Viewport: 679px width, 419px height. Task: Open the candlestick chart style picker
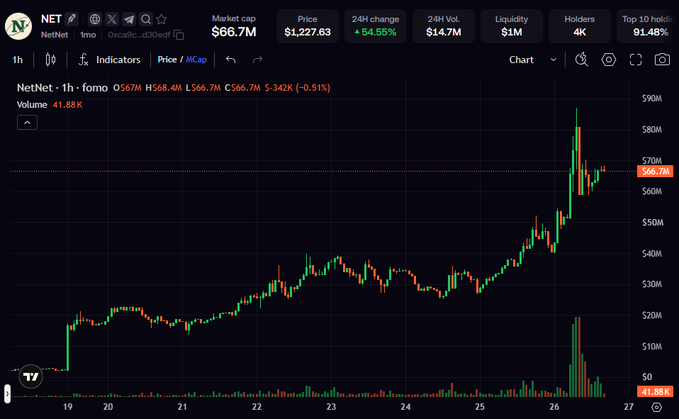point(50,60)
